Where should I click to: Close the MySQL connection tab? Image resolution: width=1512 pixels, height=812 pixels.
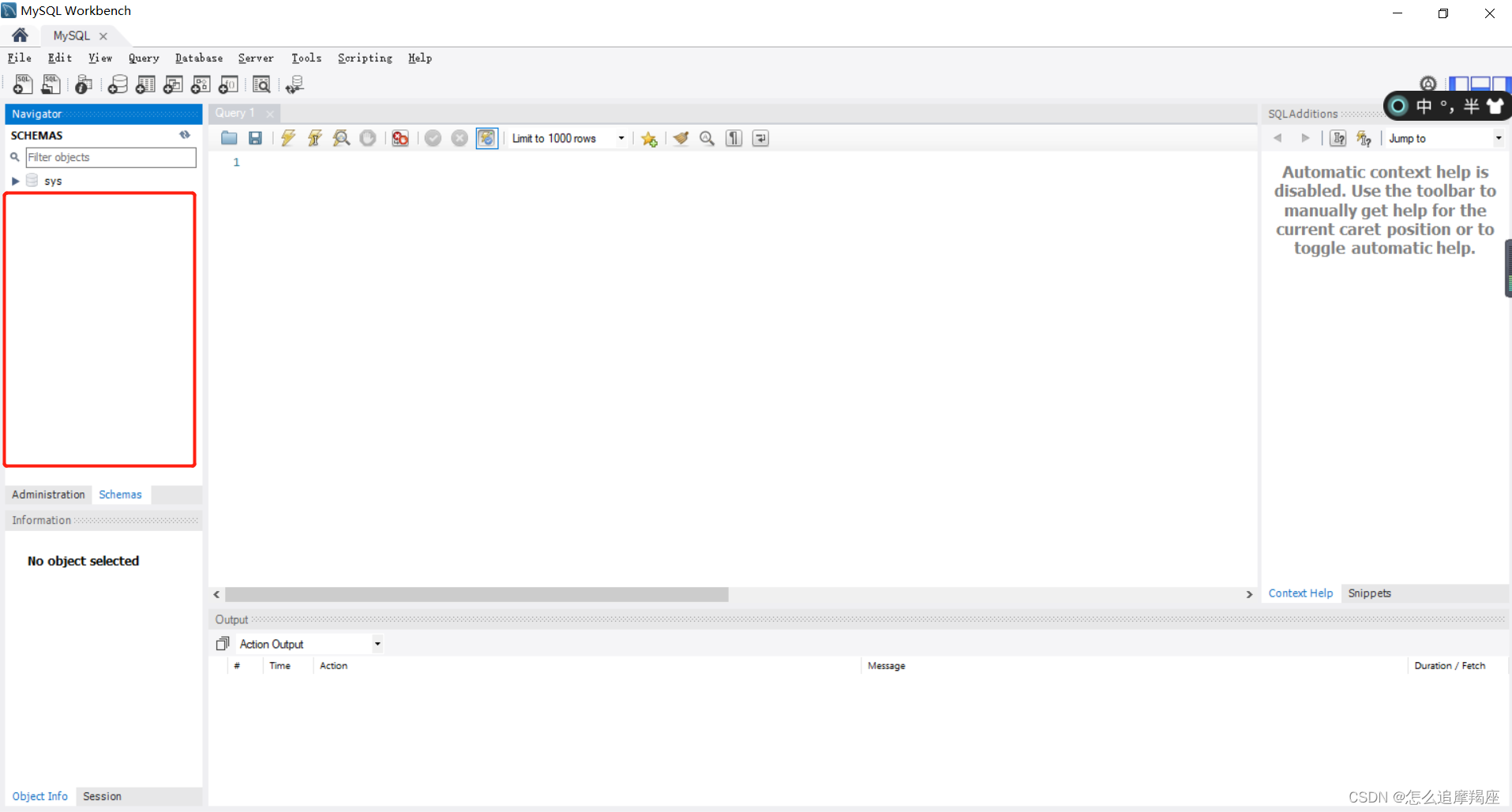103,36
